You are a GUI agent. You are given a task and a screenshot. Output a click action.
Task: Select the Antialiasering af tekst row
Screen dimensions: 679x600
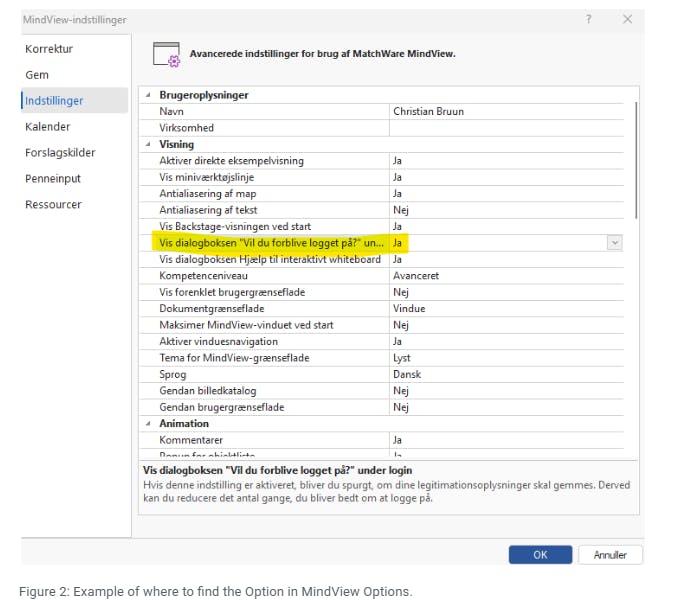pos(382,210)
